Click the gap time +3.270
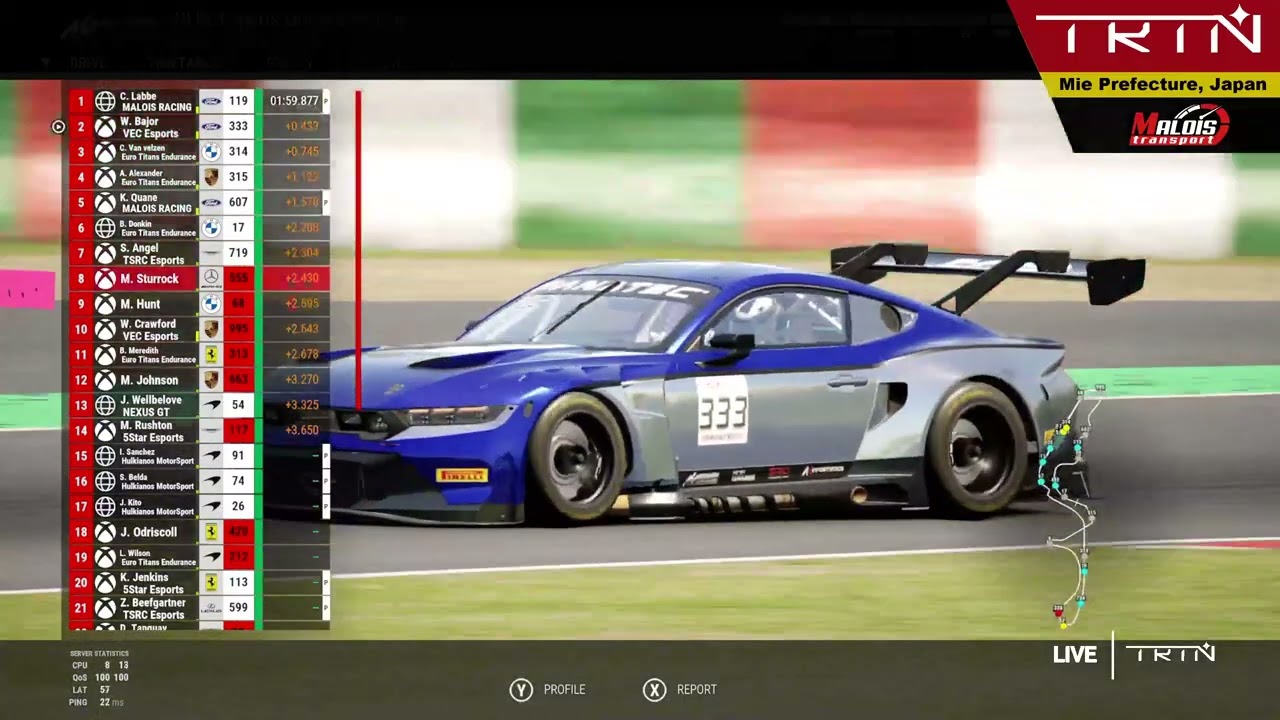 (302, 380)
